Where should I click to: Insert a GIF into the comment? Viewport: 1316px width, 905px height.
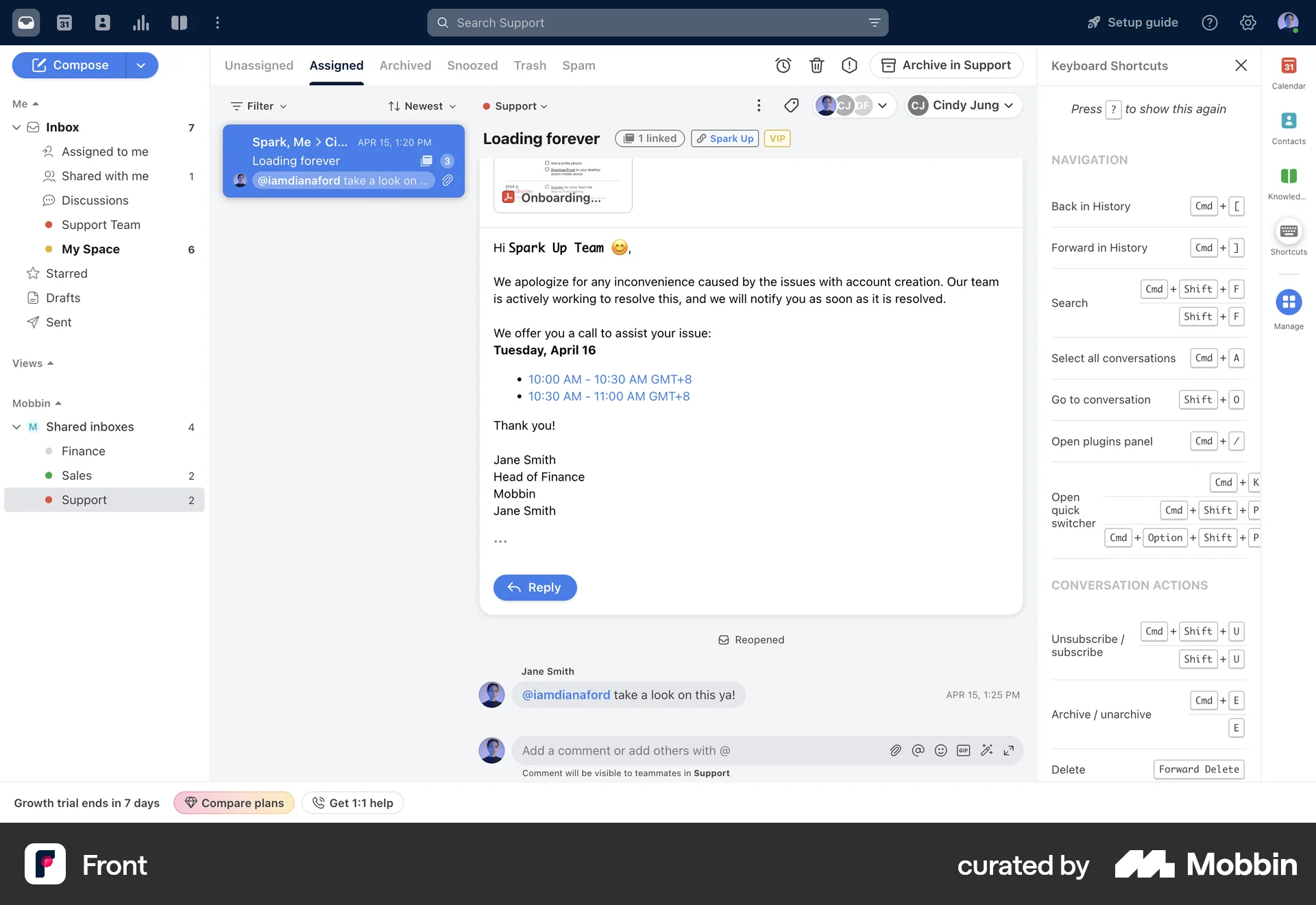click(963, 750)
